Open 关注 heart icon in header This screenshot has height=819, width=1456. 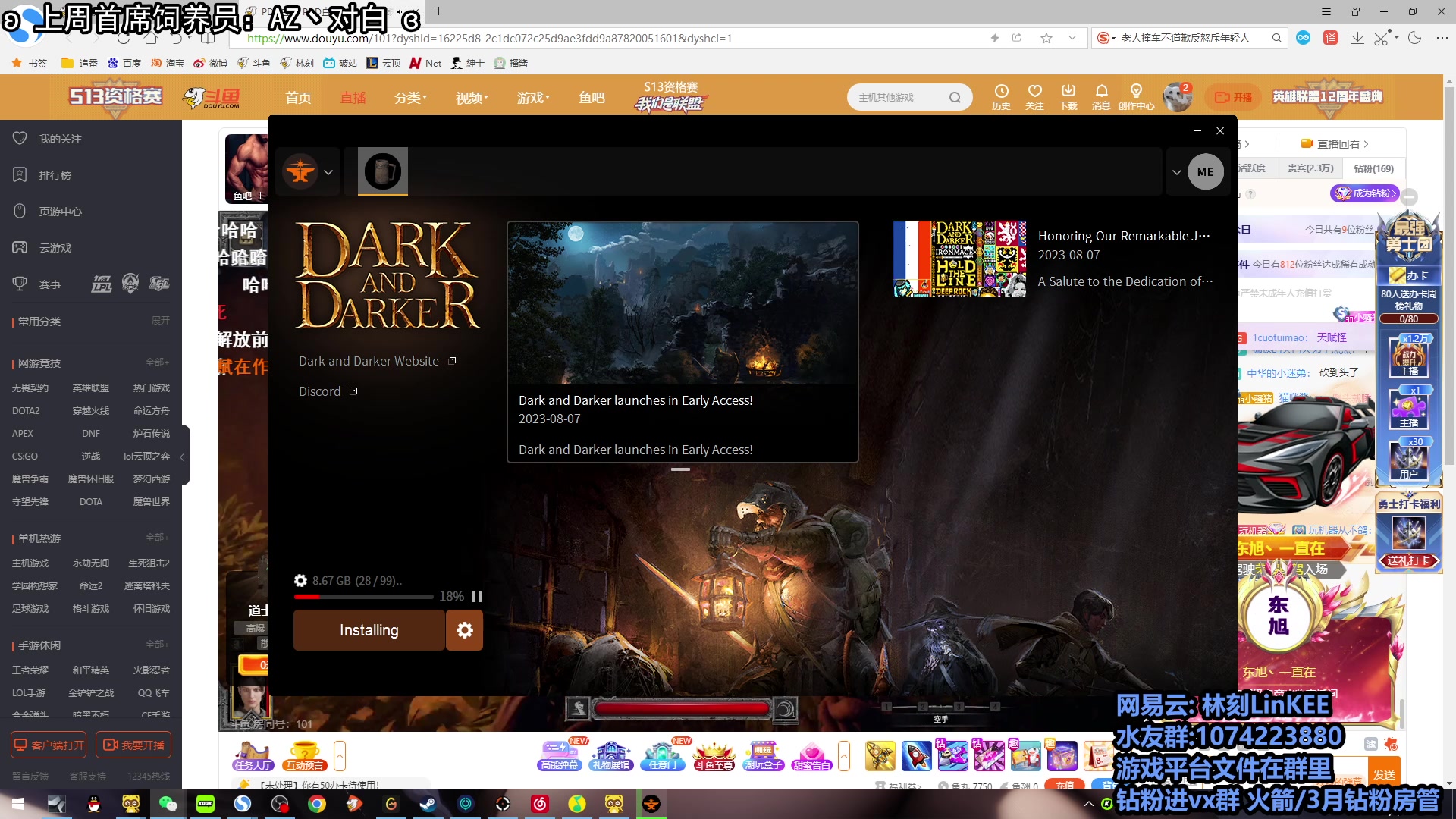[x=1034, y=97]
